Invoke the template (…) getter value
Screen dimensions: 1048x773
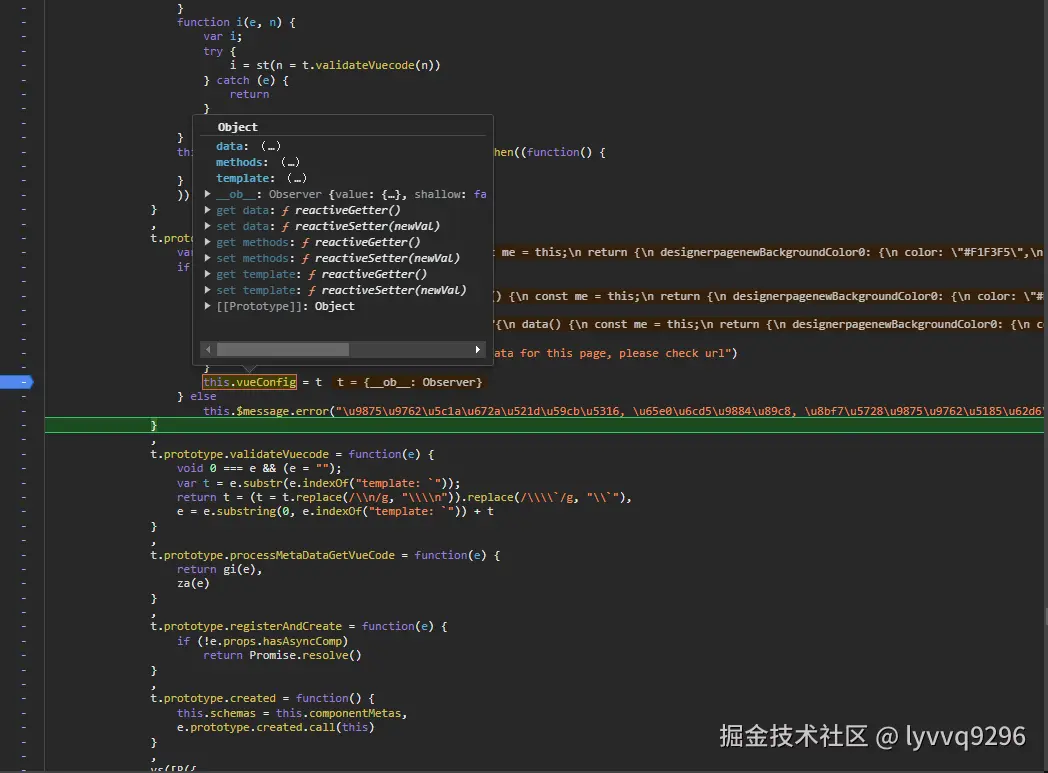(297, 178)
